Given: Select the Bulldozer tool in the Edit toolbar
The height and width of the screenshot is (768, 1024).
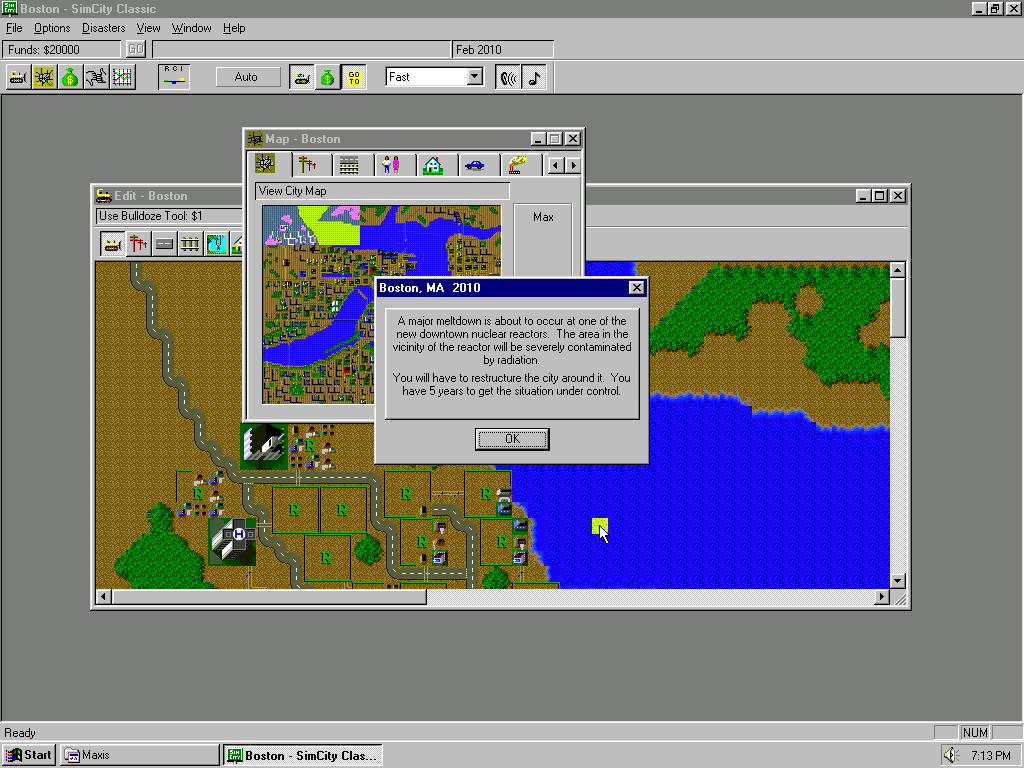Looking at the screenshot, I should tap(112, 243).
